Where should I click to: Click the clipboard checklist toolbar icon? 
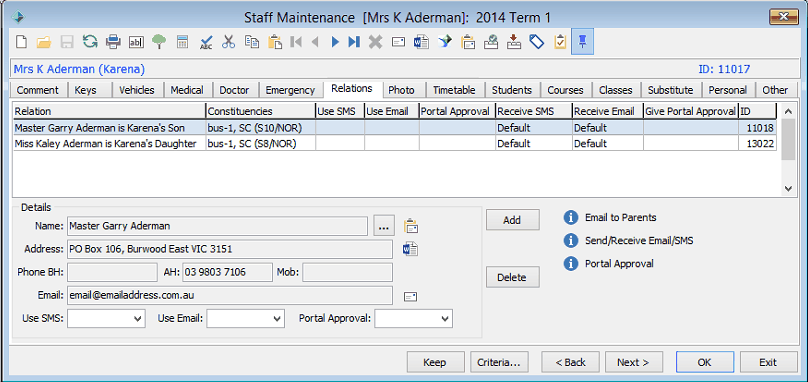tap(560, 42)
